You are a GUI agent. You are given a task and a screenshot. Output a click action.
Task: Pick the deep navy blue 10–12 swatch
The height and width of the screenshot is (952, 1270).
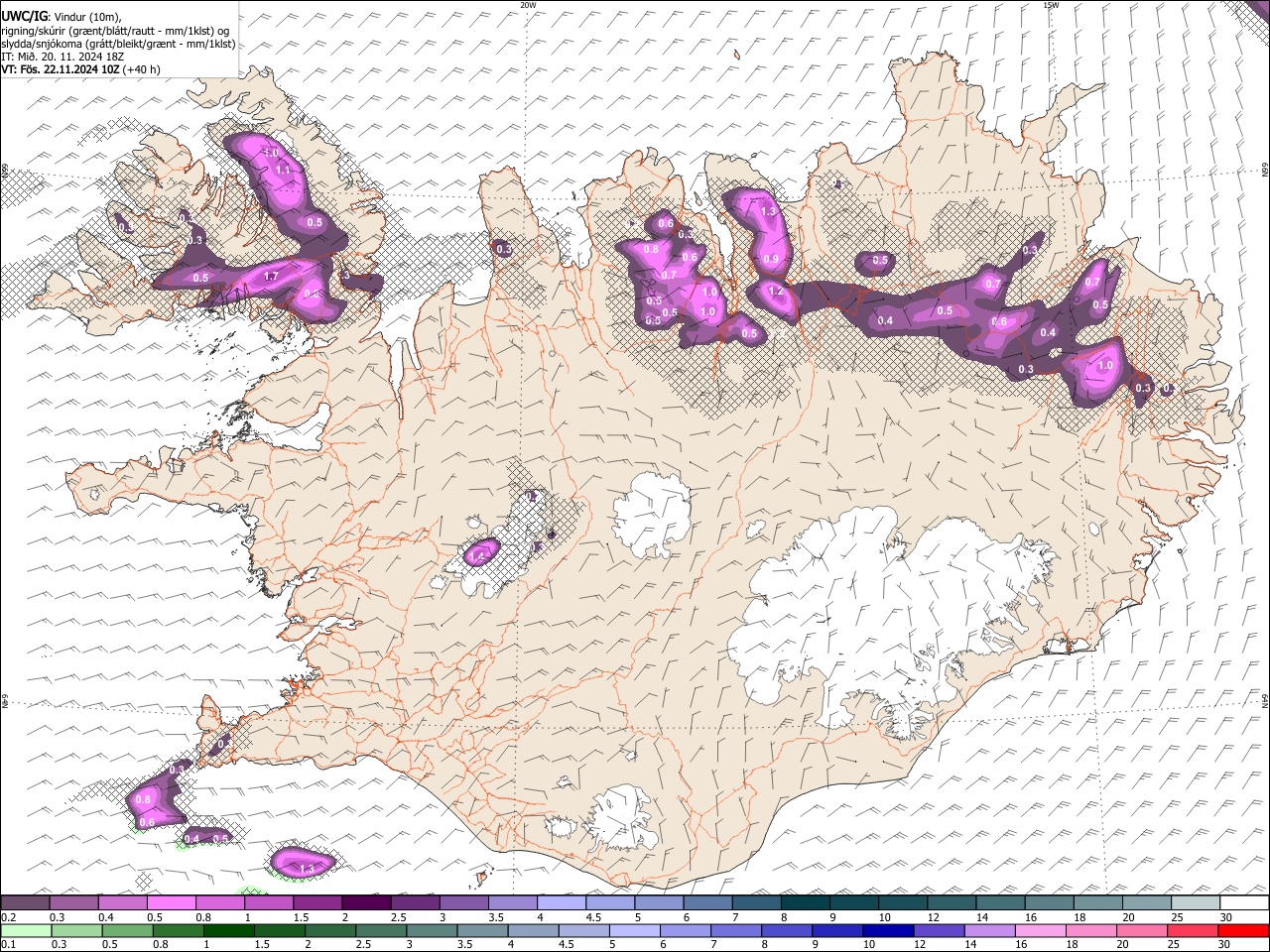(889, 930)
